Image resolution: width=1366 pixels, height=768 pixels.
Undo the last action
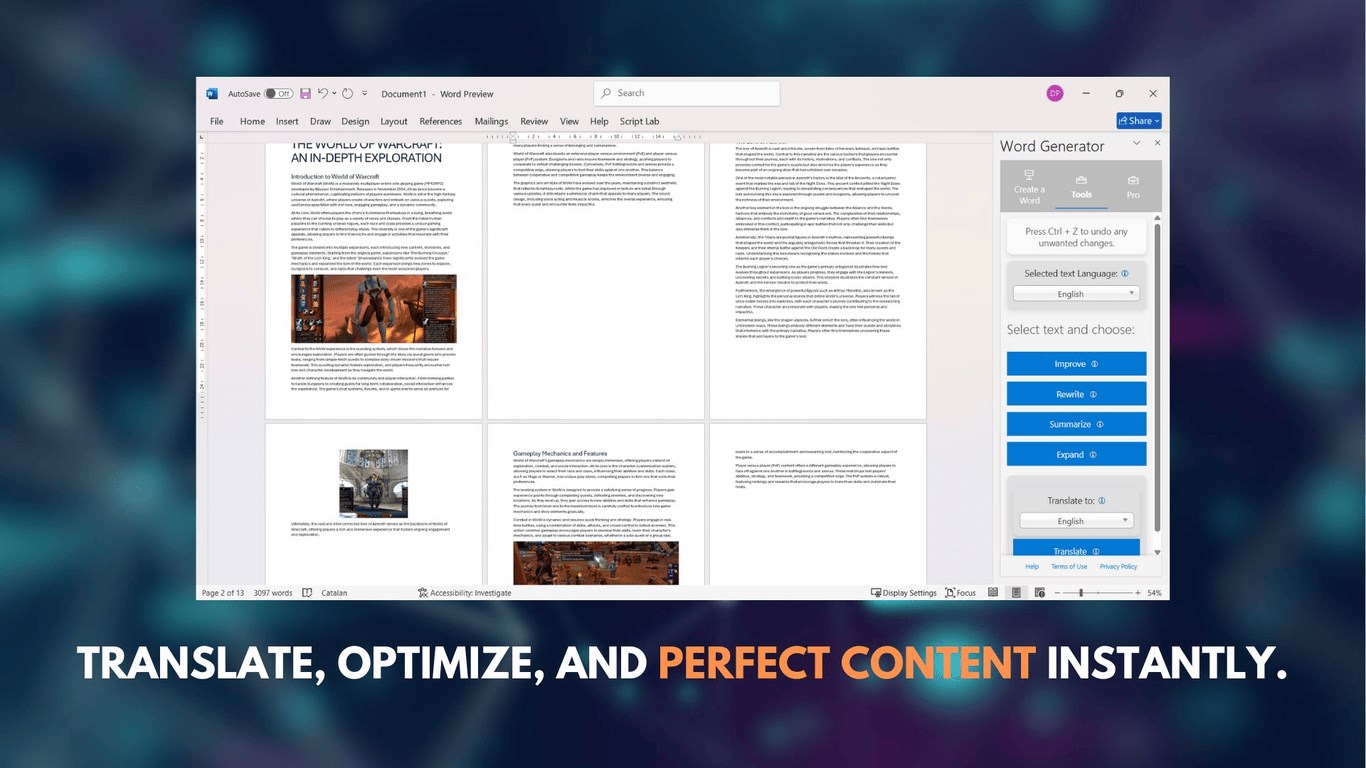[x=322, y=93]
